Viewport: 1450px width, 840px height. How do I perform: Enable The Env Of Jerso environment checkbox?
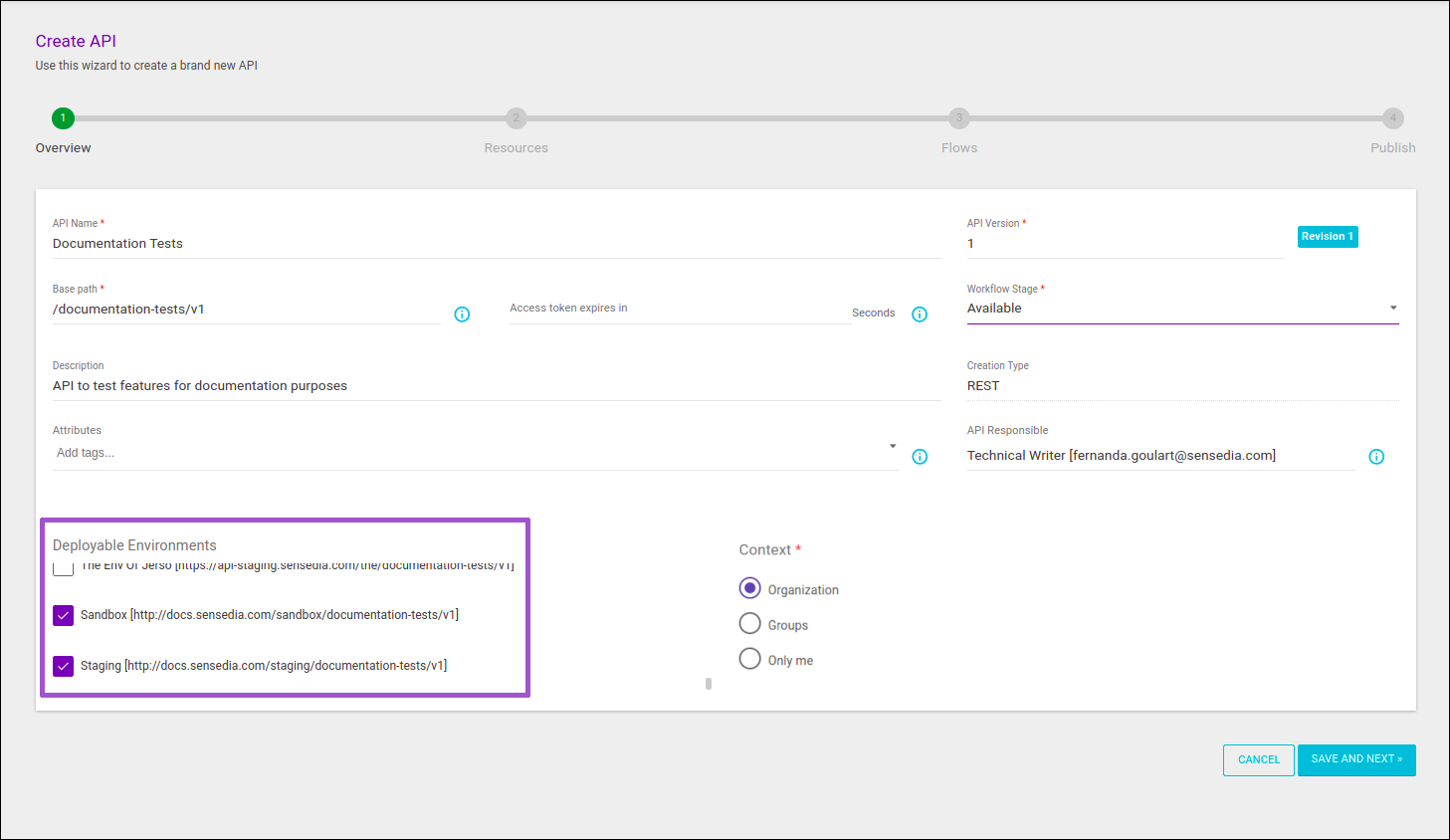pyautogui.click(x=63, y=567)
